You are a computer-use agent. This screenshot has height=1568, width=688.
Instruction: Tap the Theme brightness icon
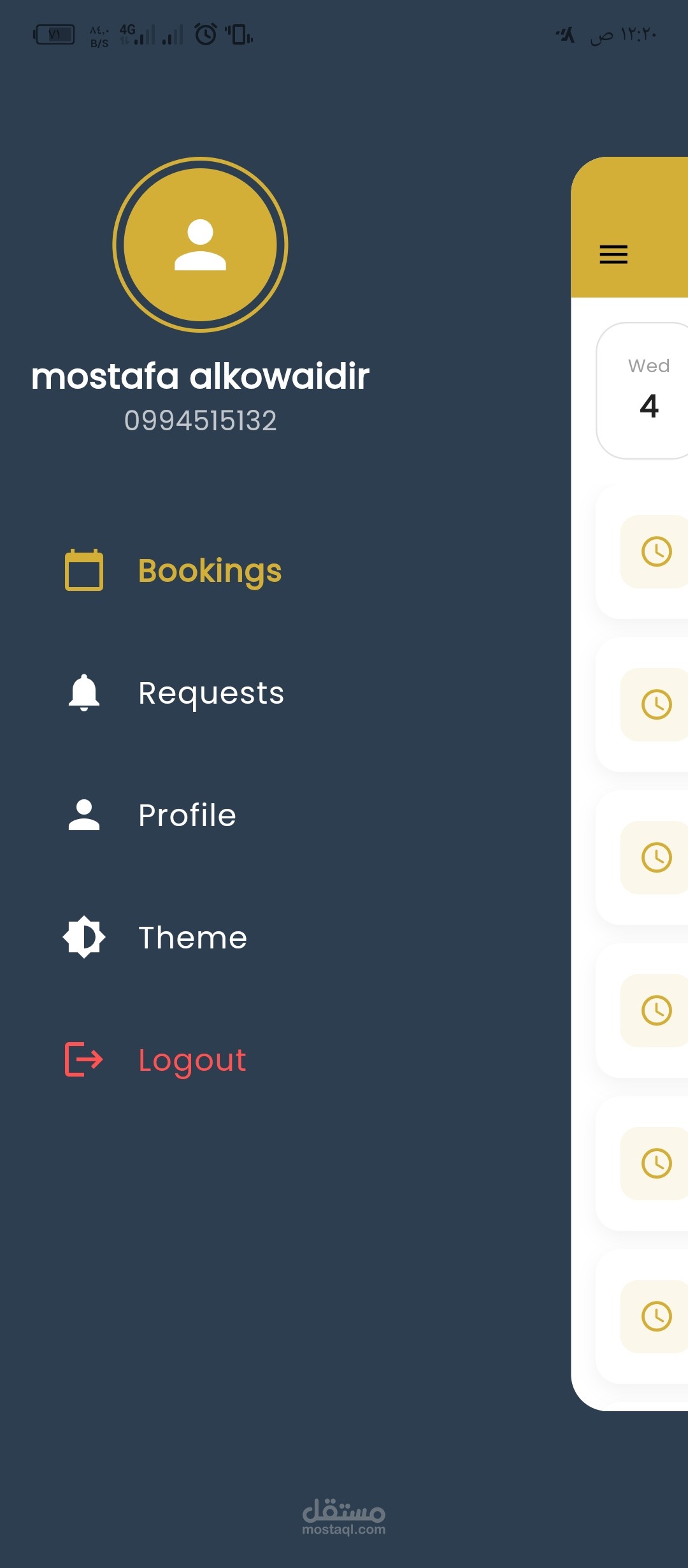[84, 937]
